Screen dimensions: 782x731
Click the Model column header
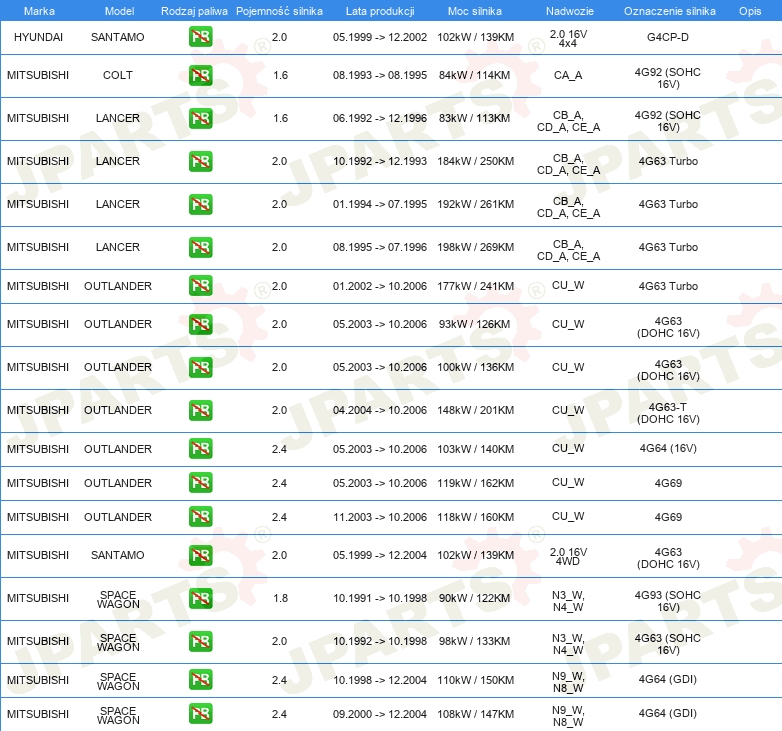tap(118, 11)
